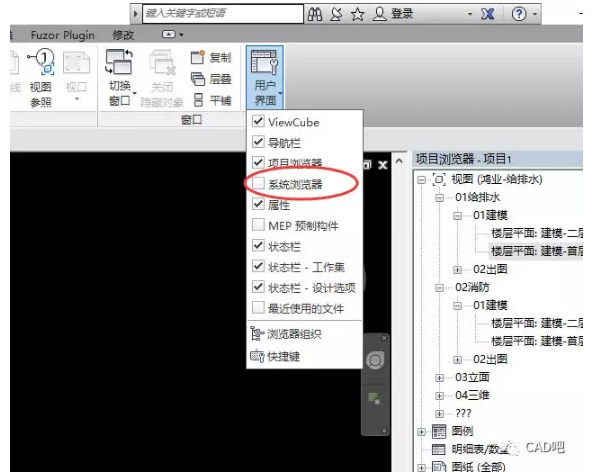The width and height of the screenshot is (612, 474).
Task: Click the 浏览器组织 menu entry
Action: point(293,334)
